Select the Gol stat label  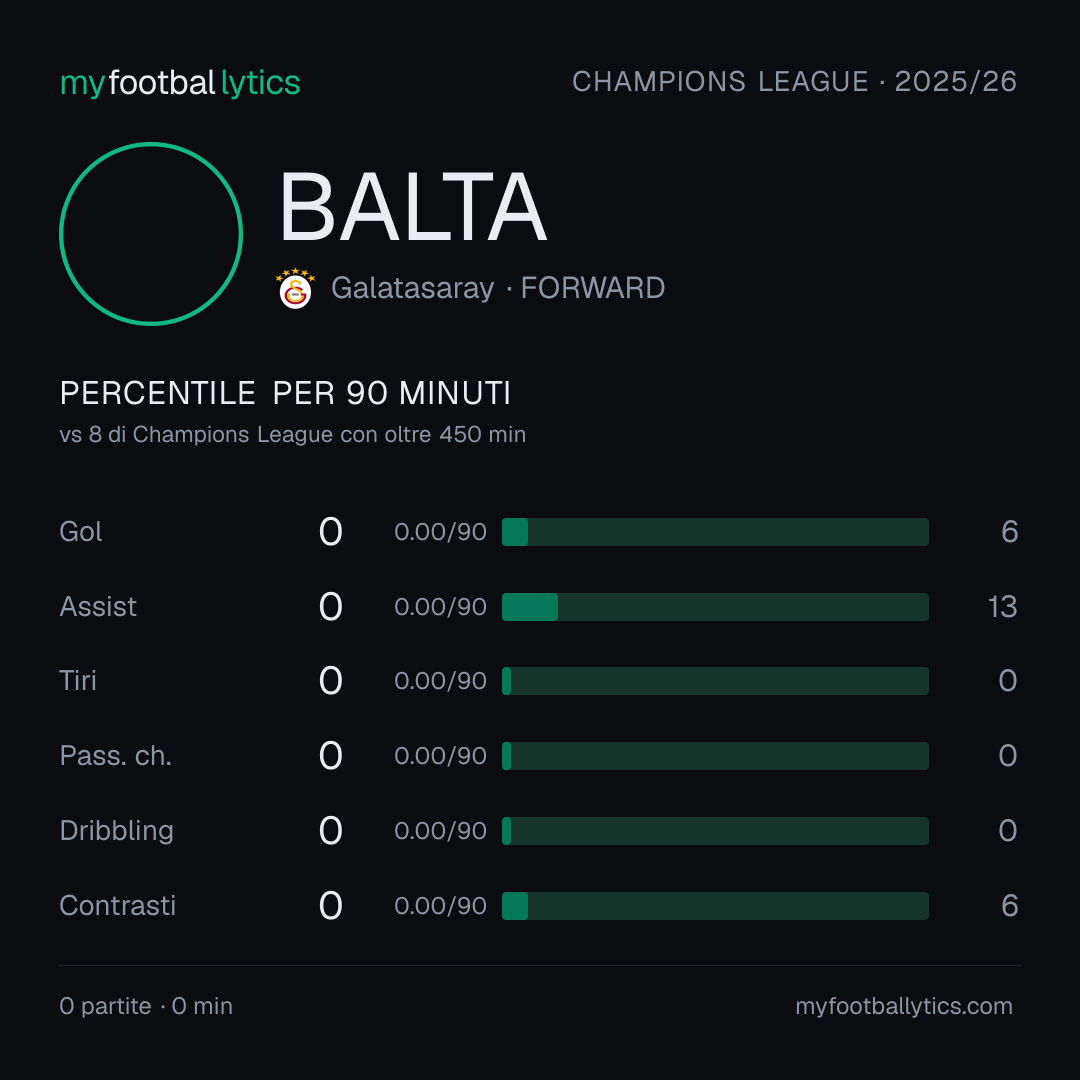click(81, 532)
